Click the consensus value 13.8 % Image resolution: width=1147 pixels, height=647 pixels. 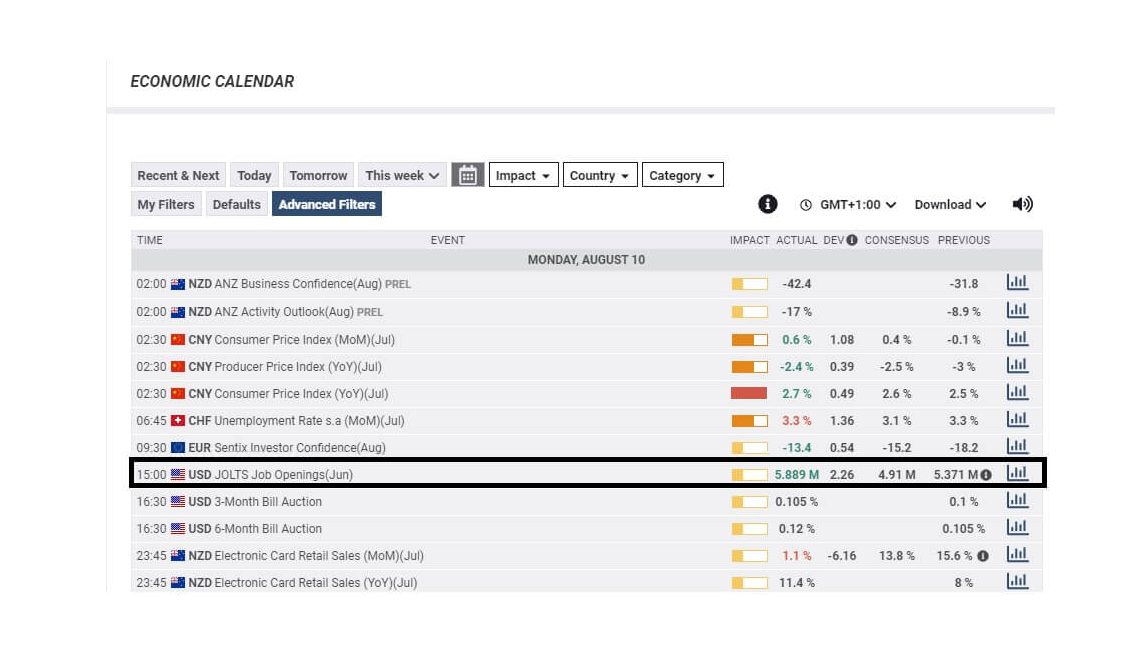[897, 556]
